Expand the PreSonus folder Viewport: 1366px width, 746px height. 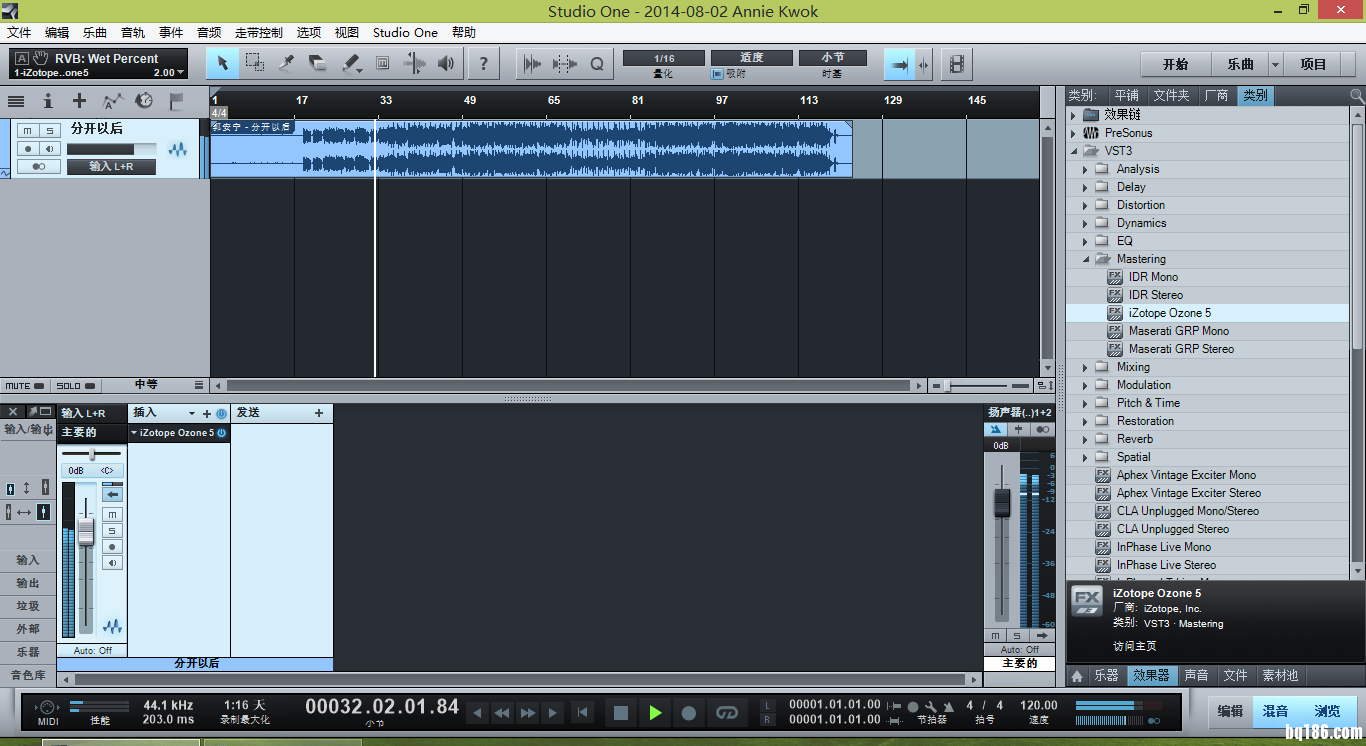pos(1074,133)
